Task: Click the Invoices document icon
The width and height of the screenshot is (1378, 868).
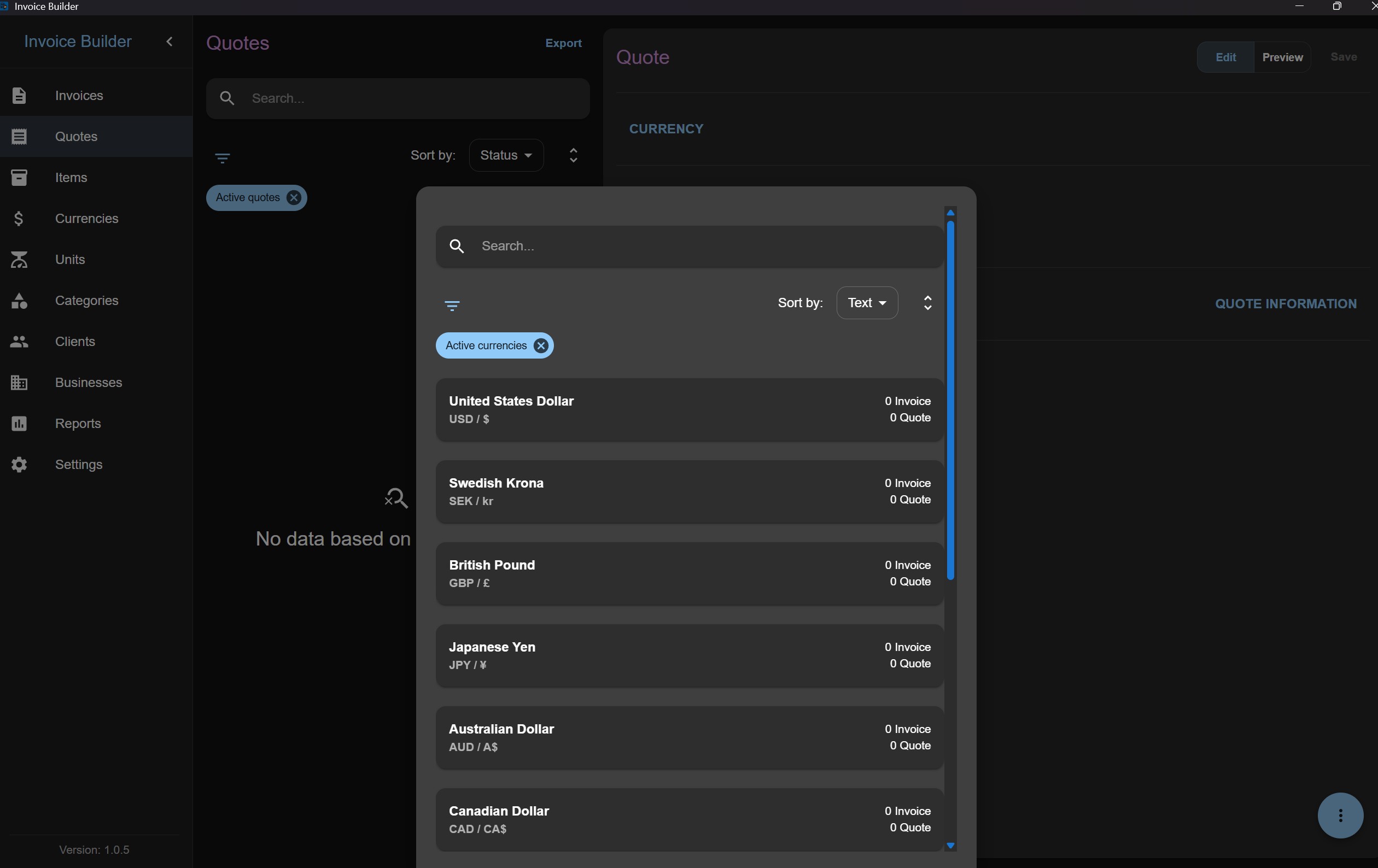Action: click(x=19, y=96)
